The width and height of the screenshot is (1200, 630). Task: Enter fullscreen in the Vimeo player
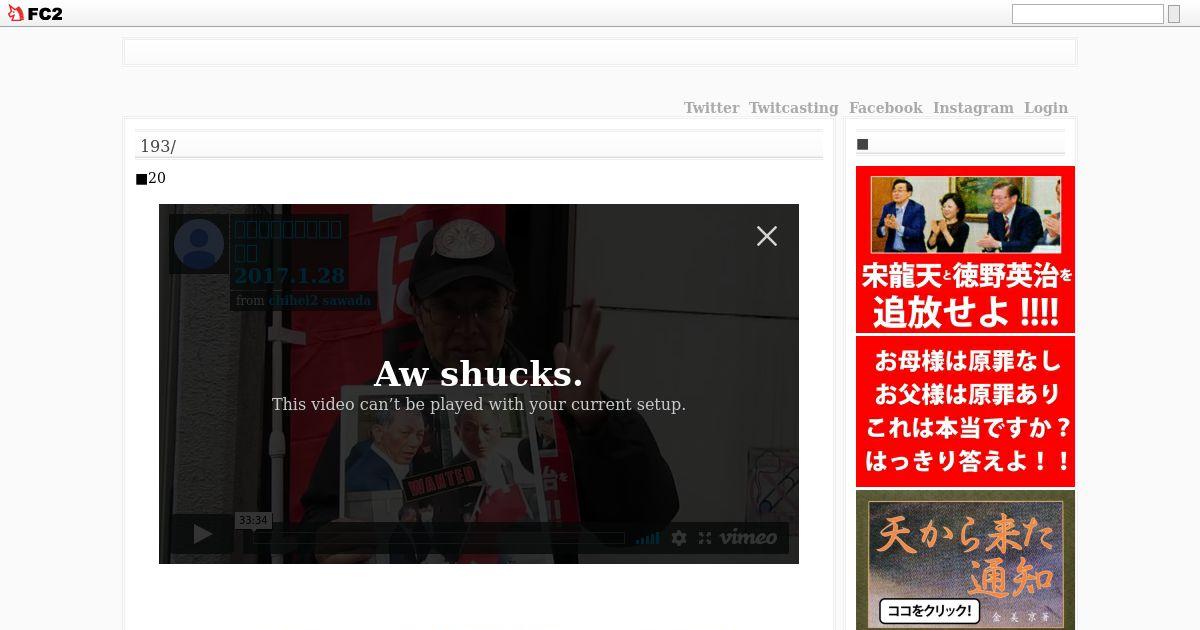coord(705,538)
